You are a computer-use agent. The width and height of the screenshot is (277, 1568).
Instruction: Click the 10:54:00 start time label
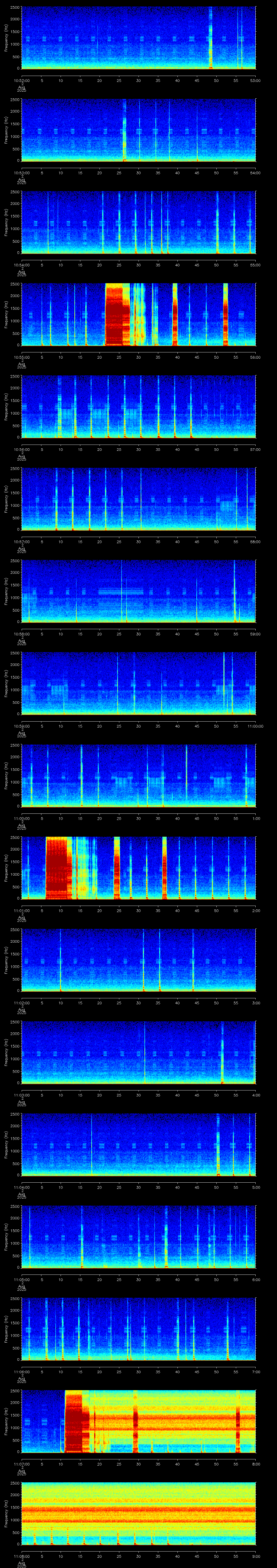(x=22, y=265)
